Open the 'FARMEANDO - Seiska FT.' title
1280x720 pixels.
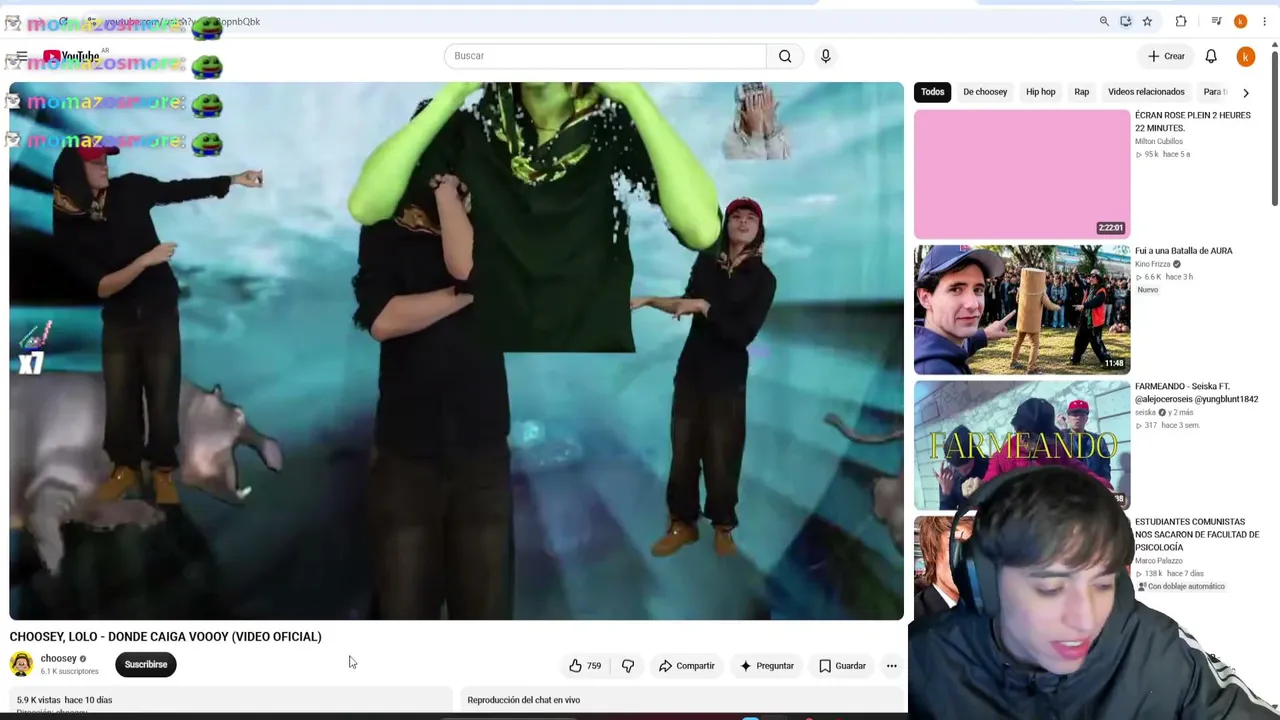pyautogui.click(x=1196, y=393)
